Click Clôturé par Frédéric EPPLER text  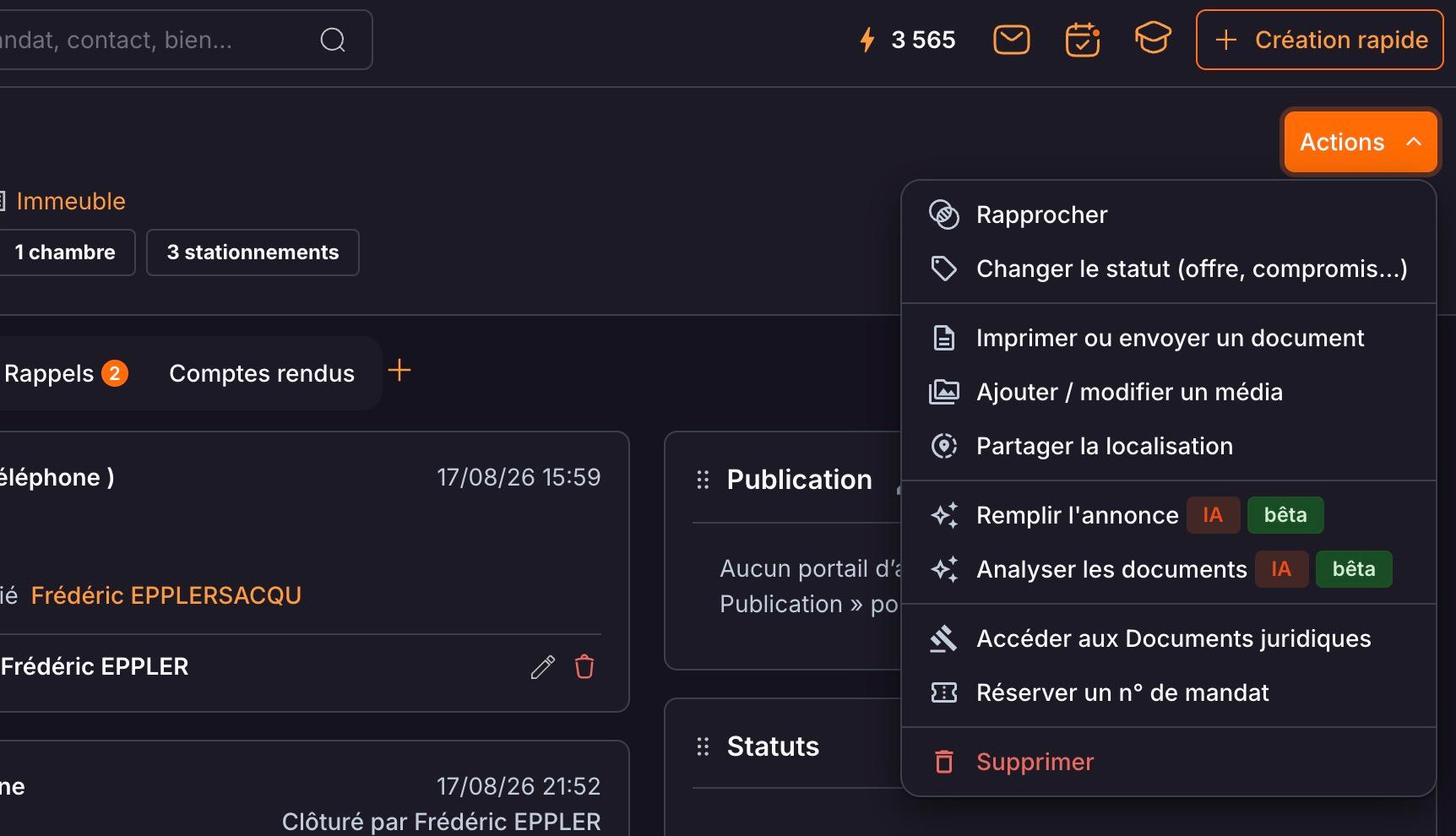[x=441, y=822]
